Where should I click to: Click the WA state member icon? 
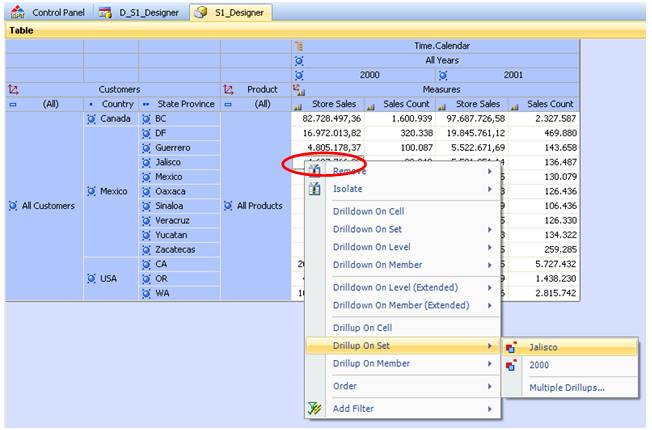(x=146, y=294)
